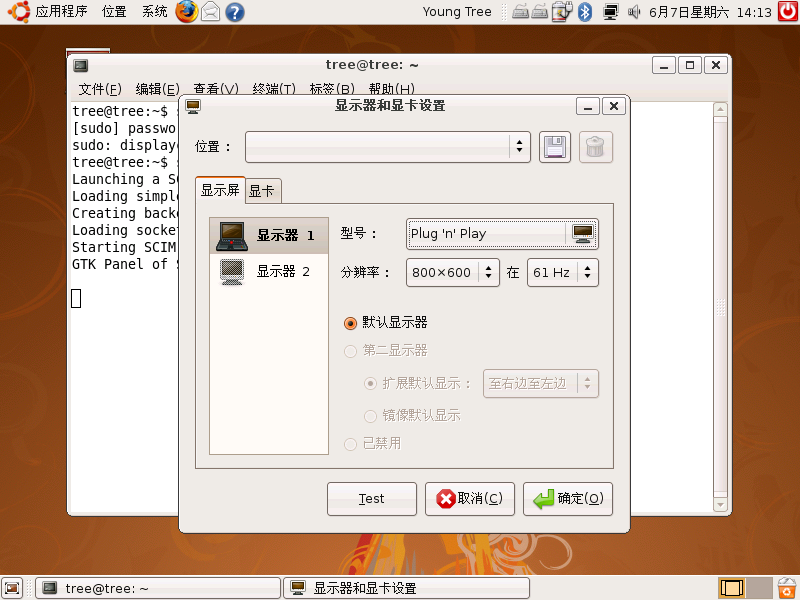Click the tree@tree taskbar button
Viewport: 800px width, 600px height.
pos(158,588)
